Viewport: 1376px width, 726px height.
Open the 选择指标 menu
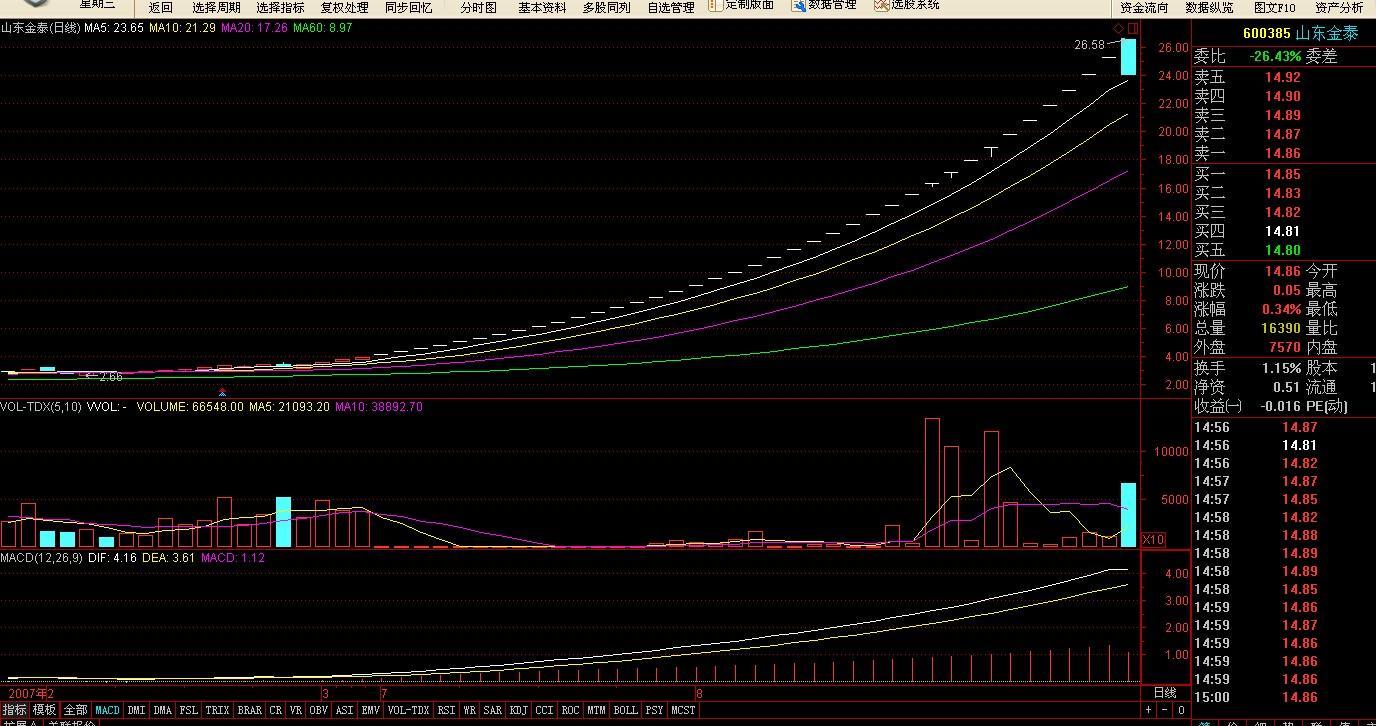[x=280, y=7]
